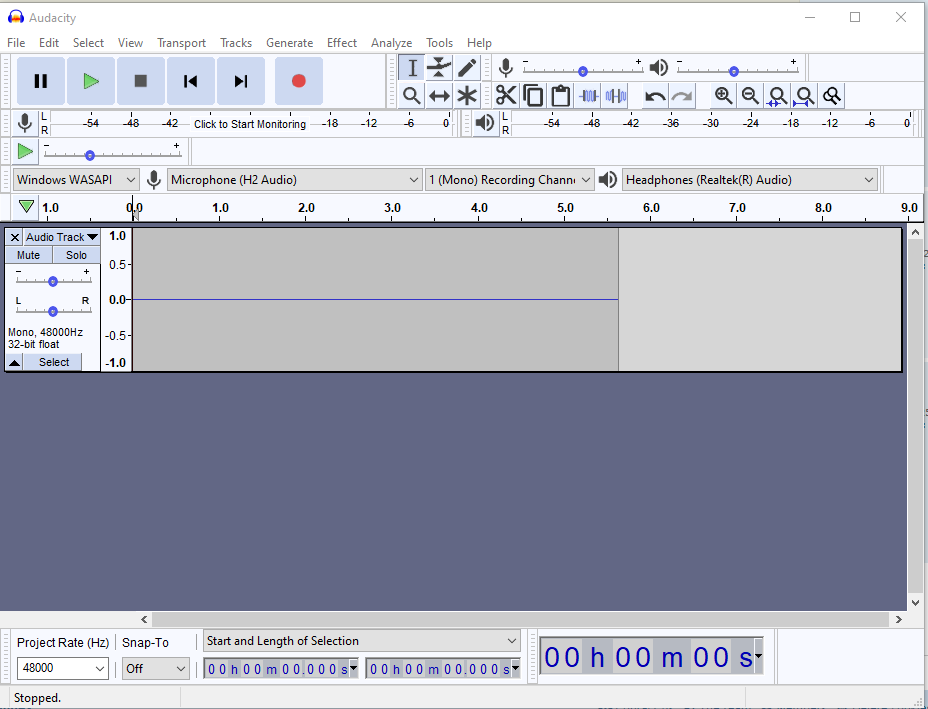Click the Undo arrow icon
This screenshot has height=709, width=928.
655,96
